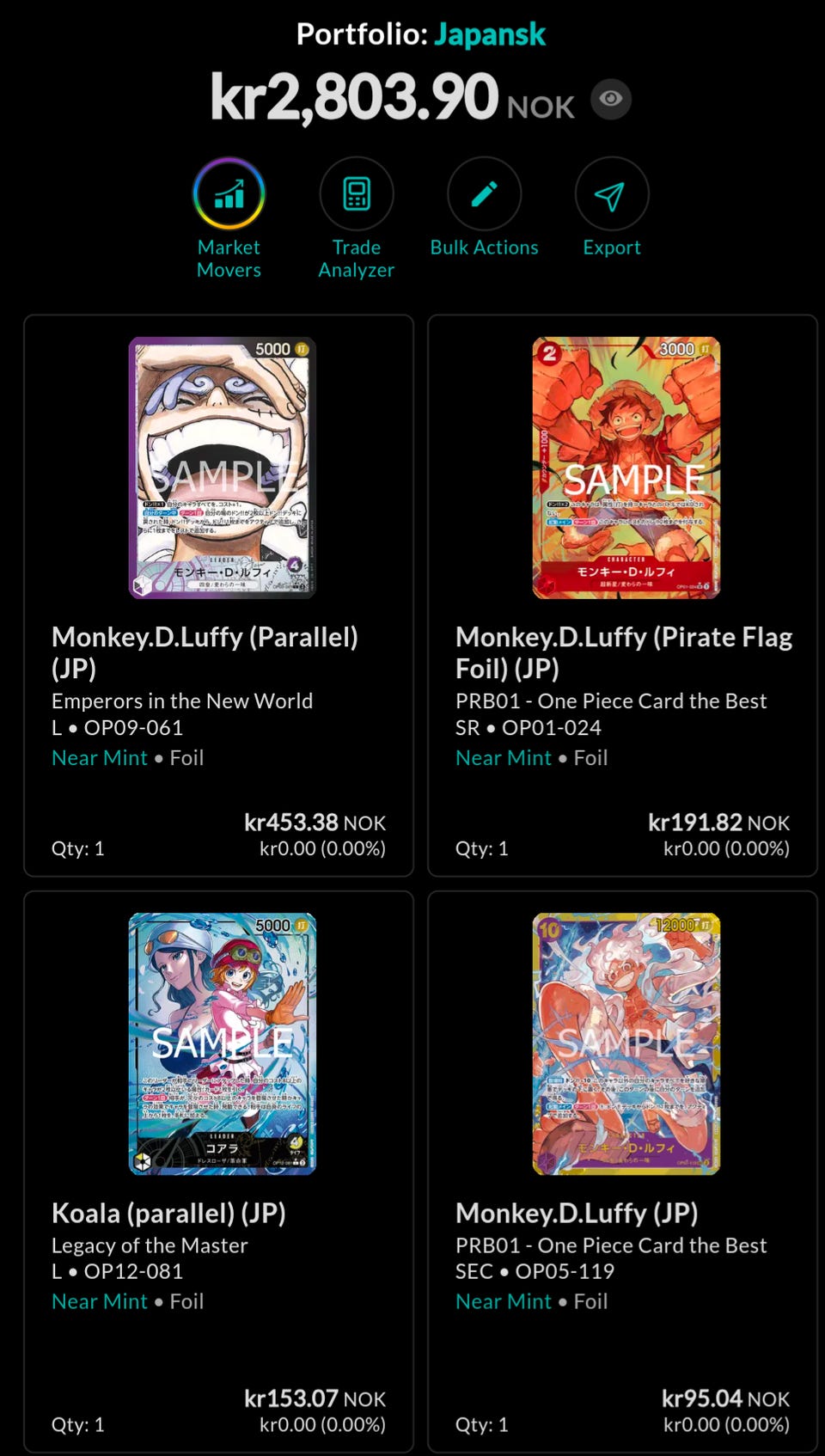Image resolution: width=825 pixels, height=1456 pixels.
Task: Tap Near Mint condition on OP09-061 card
Action: 100,757
